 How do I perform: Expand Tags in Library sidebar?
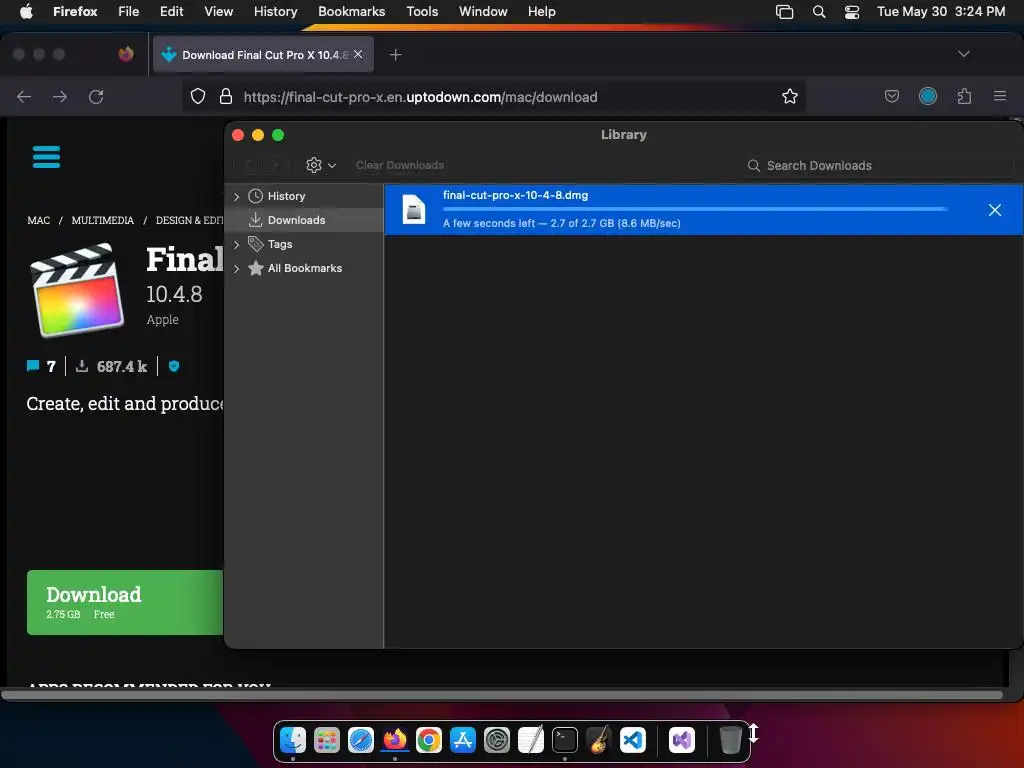pyautogui.click(x=236, y=244)
